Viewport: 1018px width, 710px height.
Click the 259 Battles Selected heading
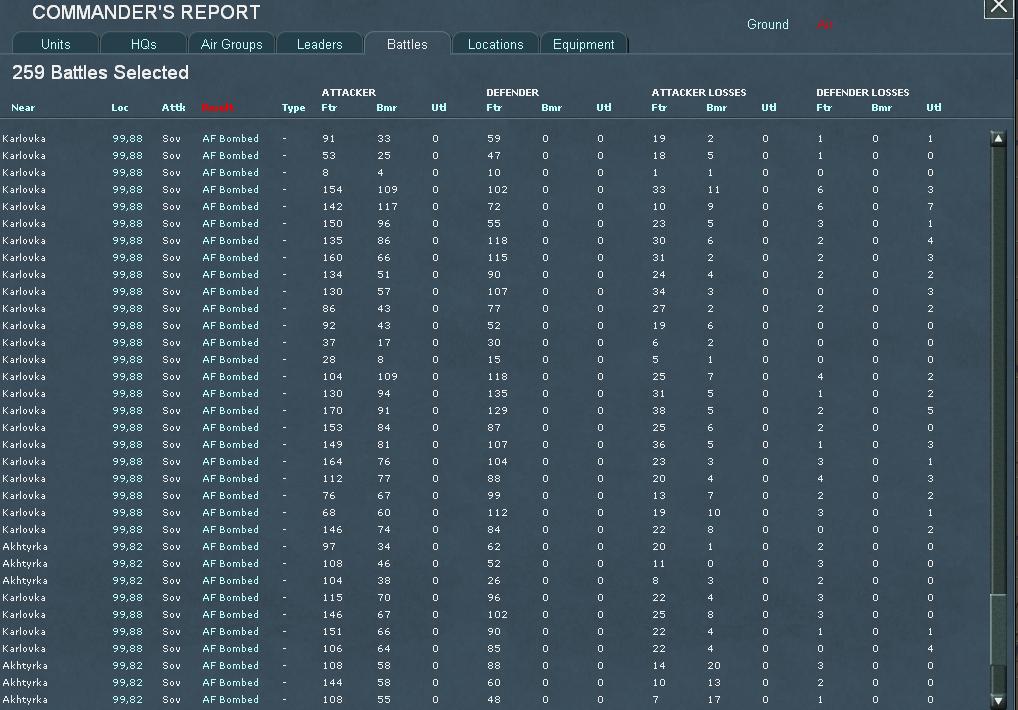tap(101, 73)
